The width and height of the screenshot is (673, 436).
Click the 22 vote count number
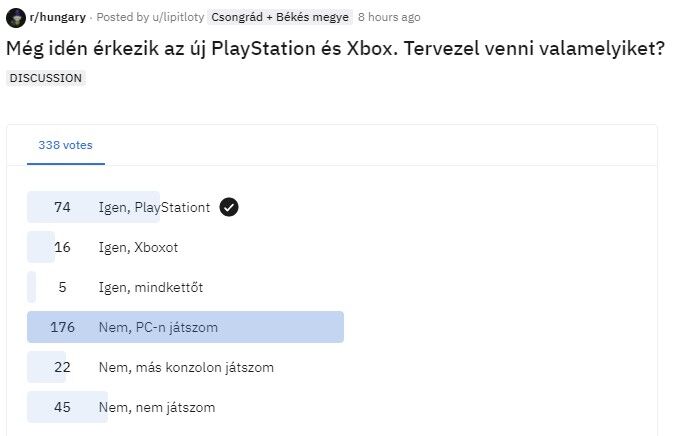62,367
